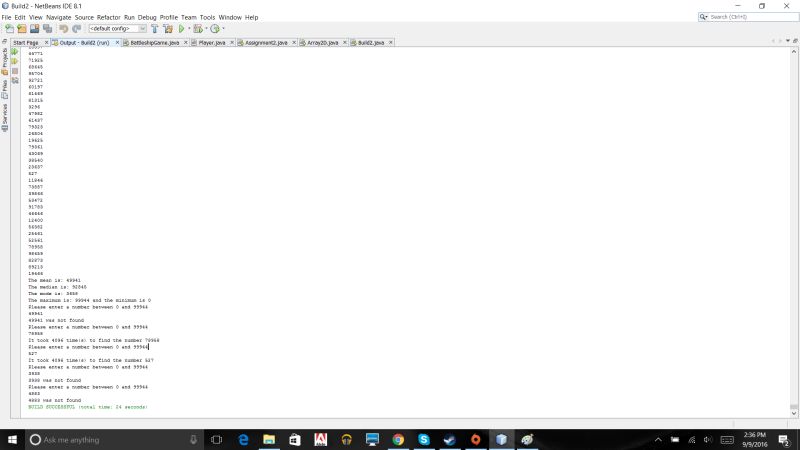This screenshot has height=450, width=800.
Task: Open File Explorer from the taskbar
Action: click(269, 439)
